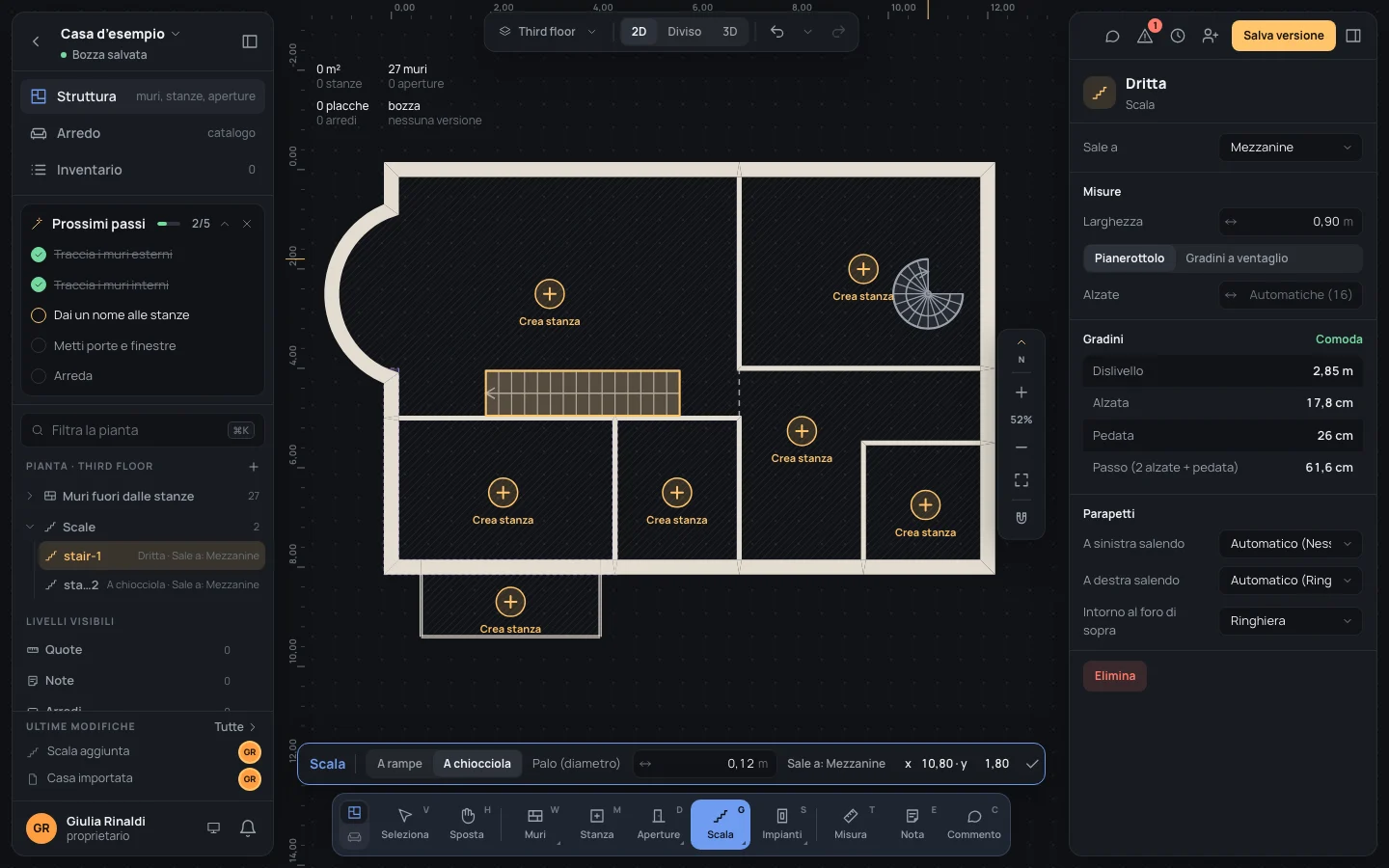The height and width of the screenshot is (868, 1389).
Task: Activate the Misura measuring tool
Action: click(851, 825)
